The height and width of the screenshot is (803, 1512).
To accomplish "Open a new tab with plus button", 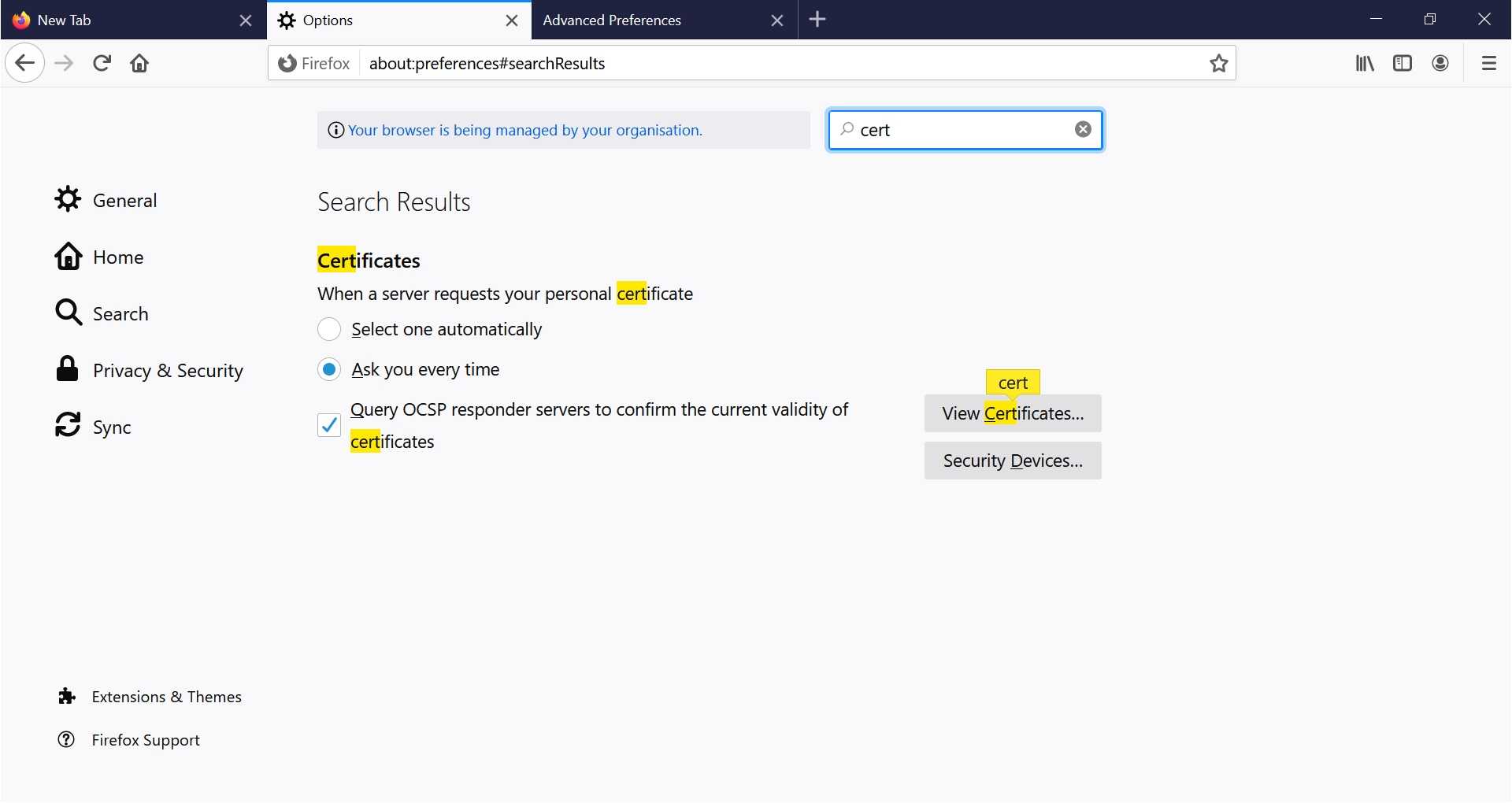I will click(x=817, y=20).
